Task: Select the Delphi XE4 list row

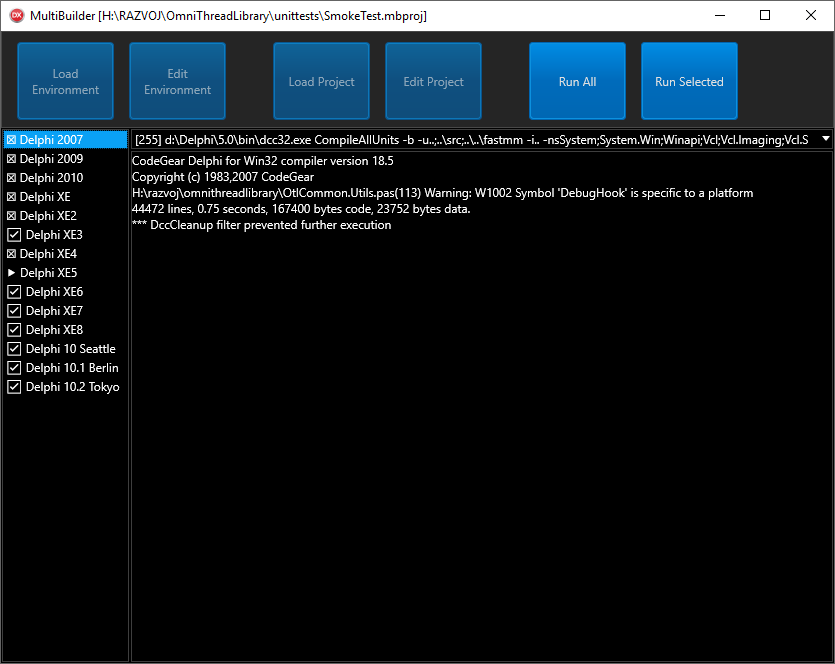Action: point(66,254)
